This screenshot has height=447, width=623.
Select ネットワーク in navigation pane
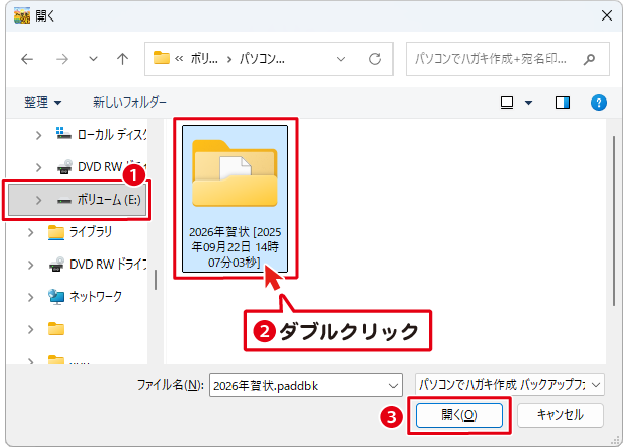click(x=95, y=296)
